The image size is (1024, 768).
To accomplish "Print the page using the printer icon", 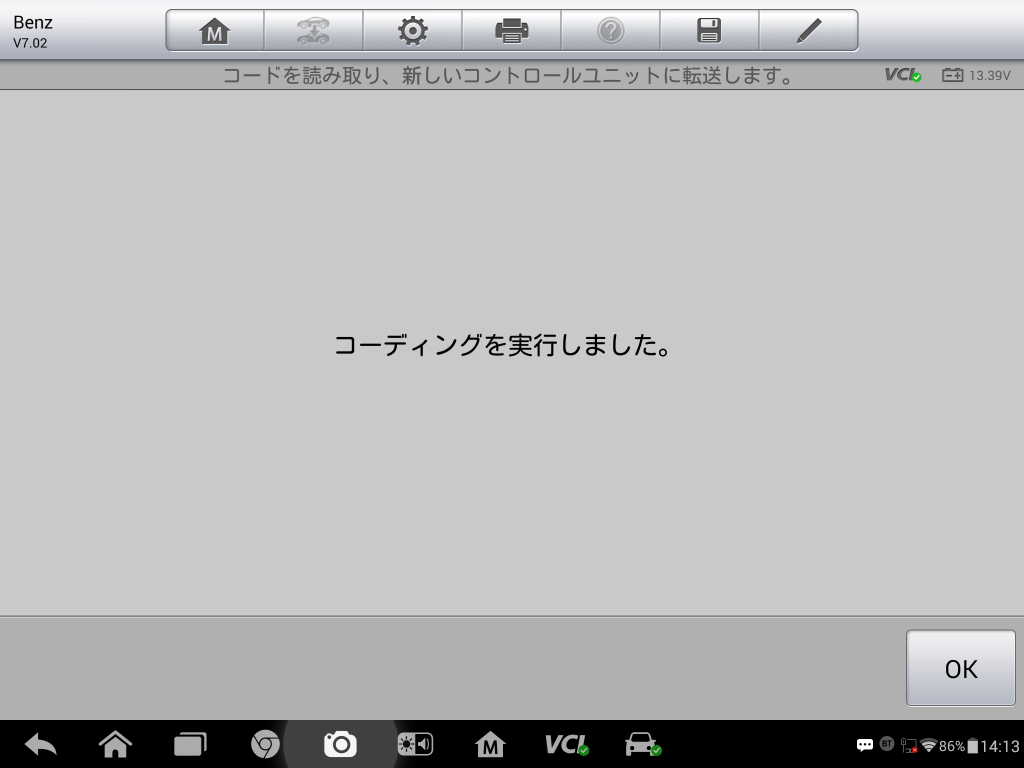I will (511, 31).
